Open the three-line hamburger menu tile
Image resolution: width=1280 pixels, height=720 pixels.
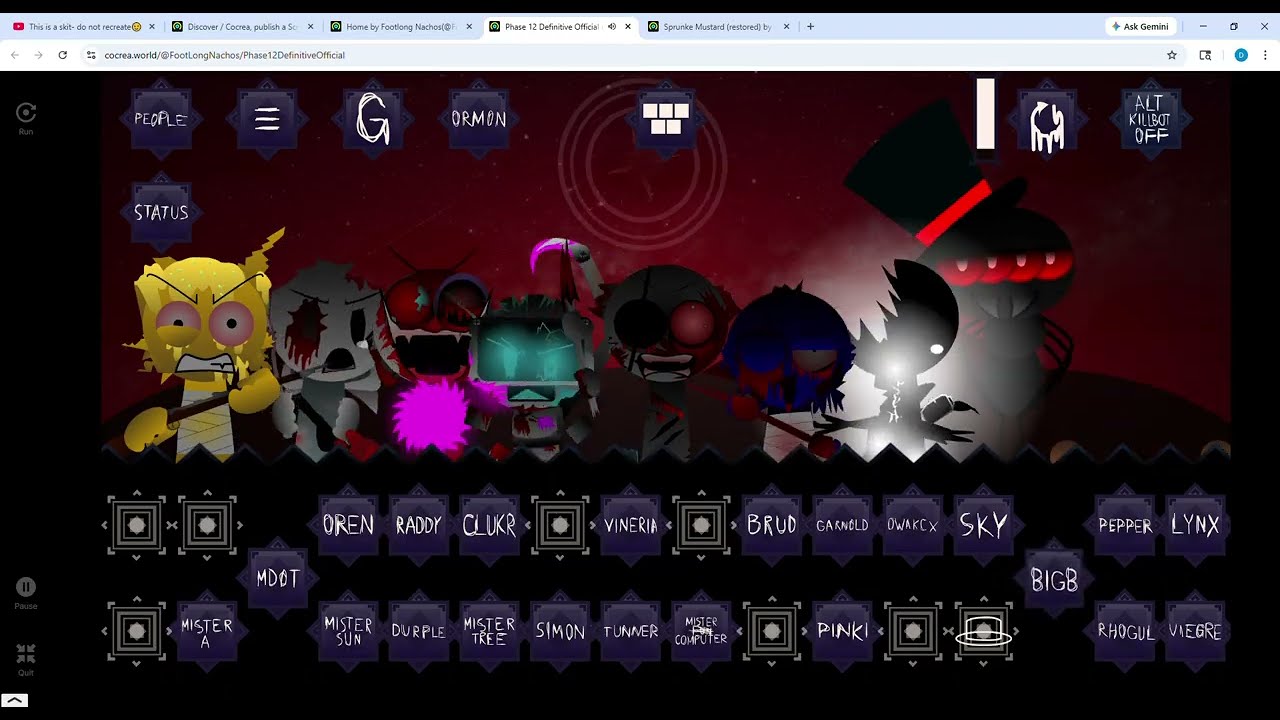coord(266,119)
